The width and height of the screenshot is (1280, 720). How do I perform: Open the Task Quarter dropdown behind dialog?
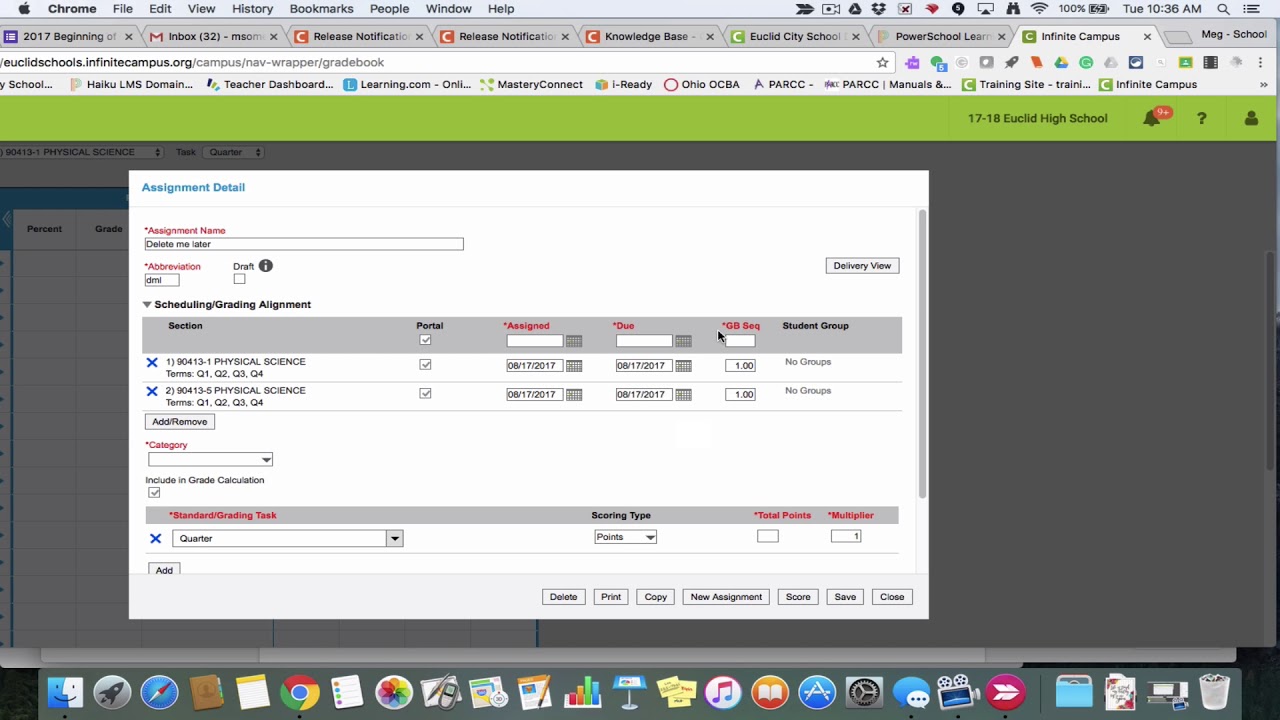pyautogui.click(x=235, y=152)
